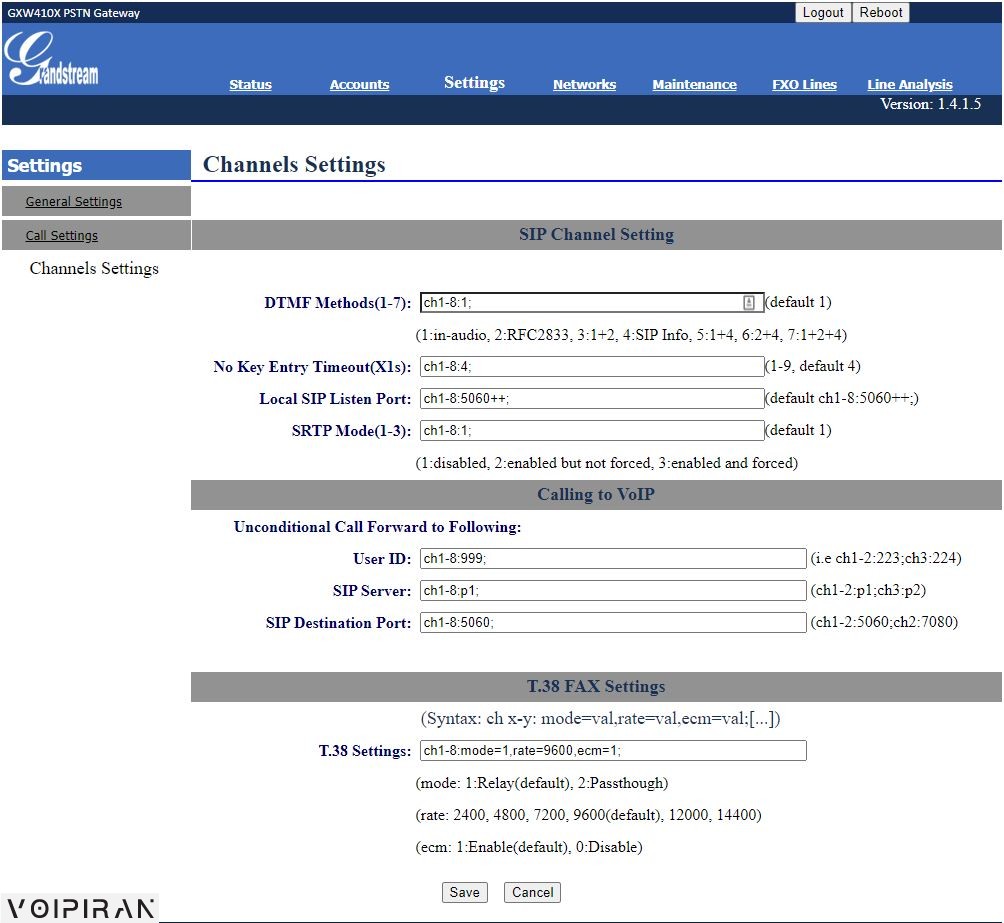Viewport: 1004px width, 923px height.
Task: Click the No Key Entry Timeout(X1s) label
Action: click(312, 367)
